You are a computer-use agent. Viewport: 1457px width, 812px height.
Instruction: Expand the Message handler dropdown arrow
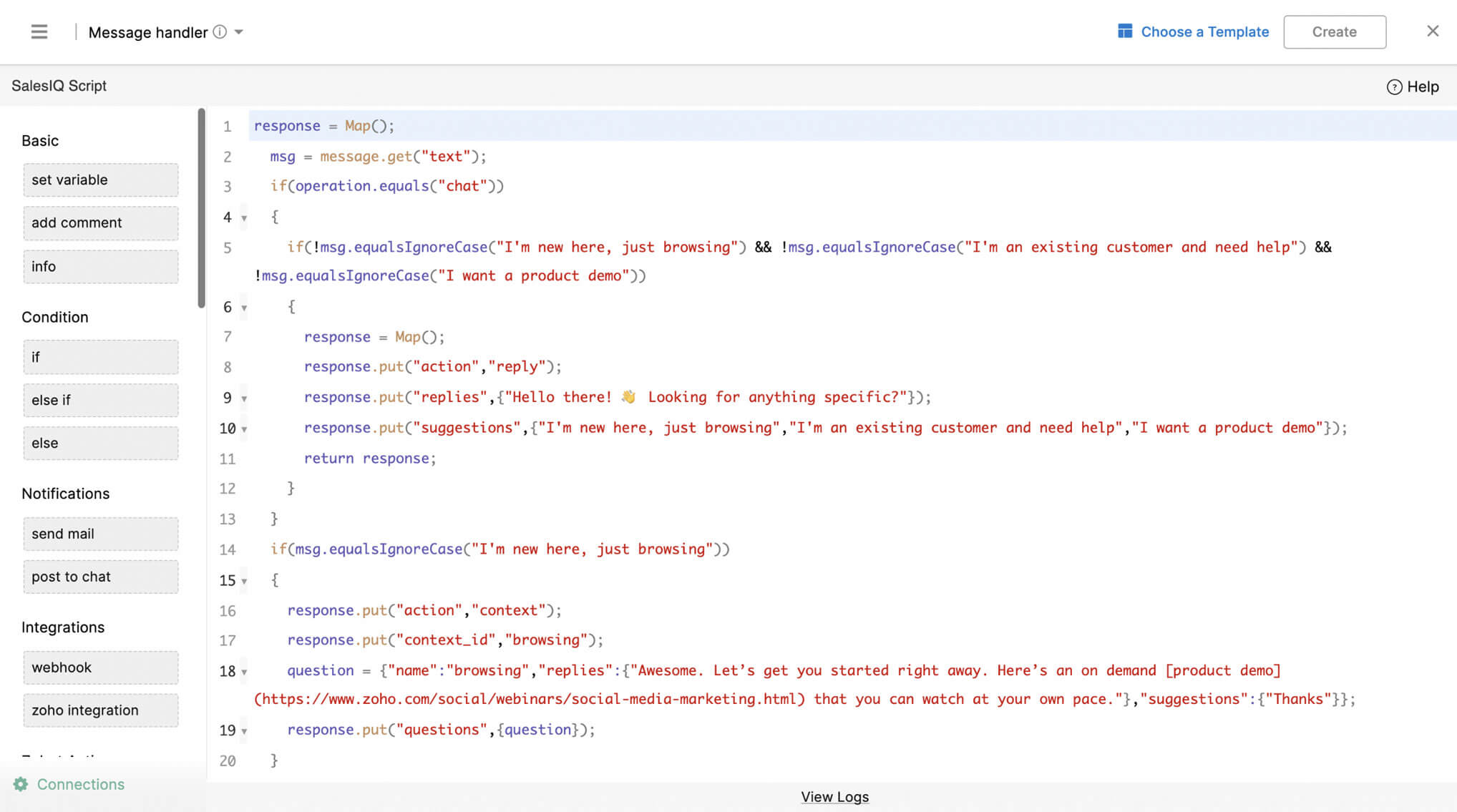click(x=239, y=31)
